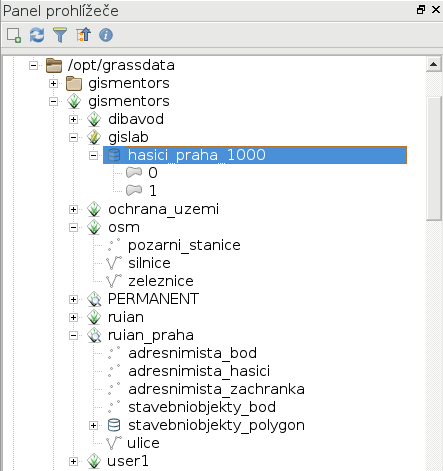This screenshot has height=471, width=443.
Task: Collapse the hasici_praha_1000 layer node
Action: (x=94, y=155)
